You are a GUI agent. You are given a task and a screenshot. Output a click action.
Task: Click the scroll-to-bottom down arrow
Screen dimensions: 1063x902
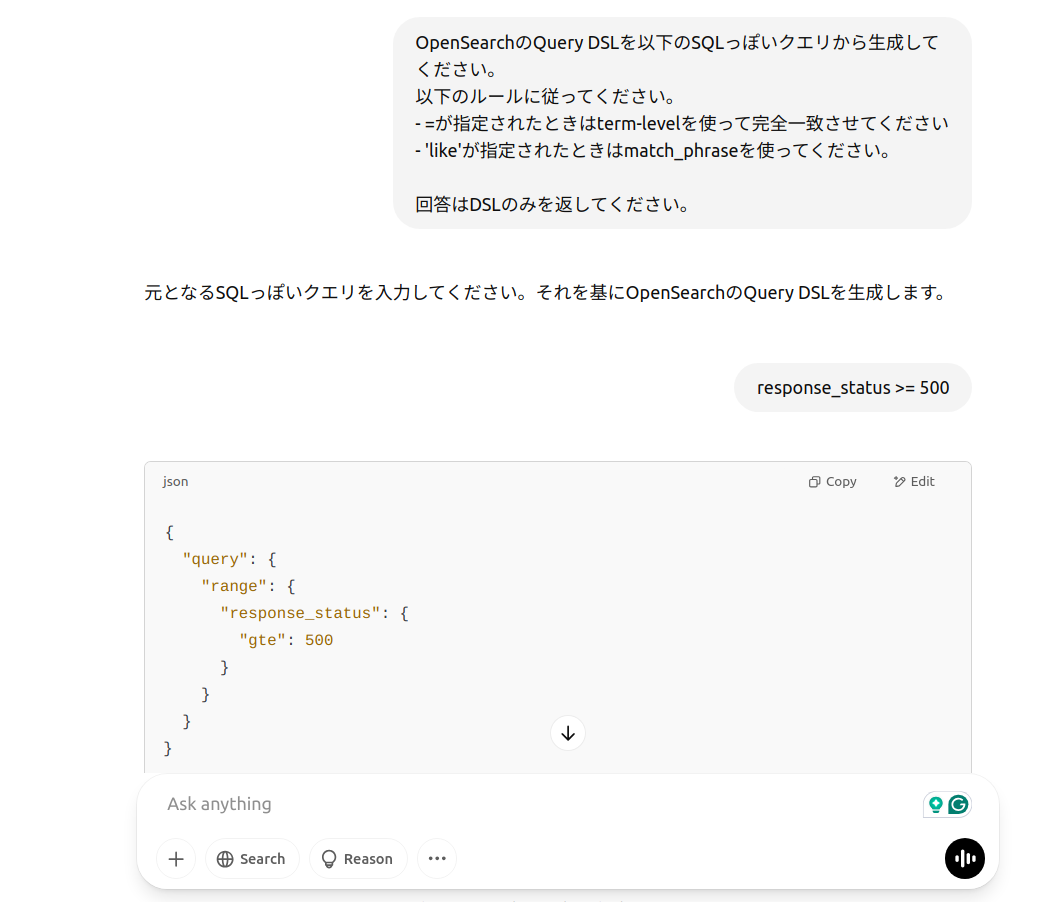[568, 733]
